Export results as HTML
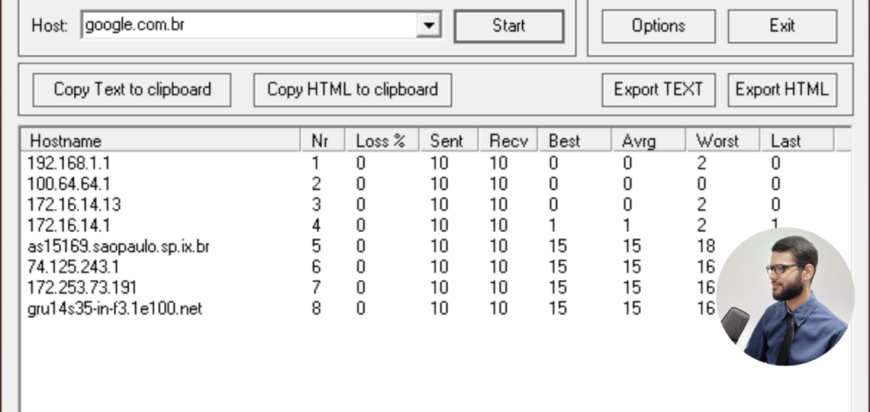The image size is (870, 412). 782,89
